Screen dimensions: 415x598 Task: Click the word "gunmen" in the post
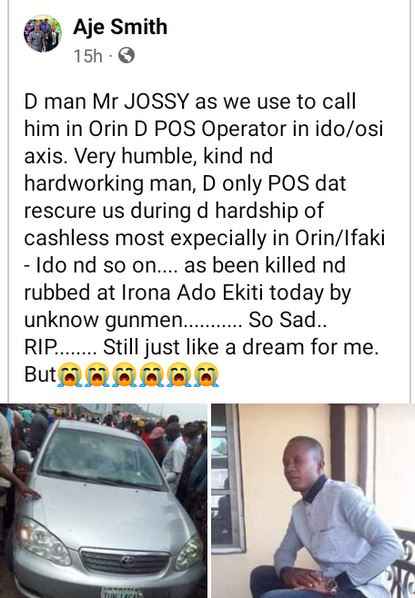[x=144, y=320]
